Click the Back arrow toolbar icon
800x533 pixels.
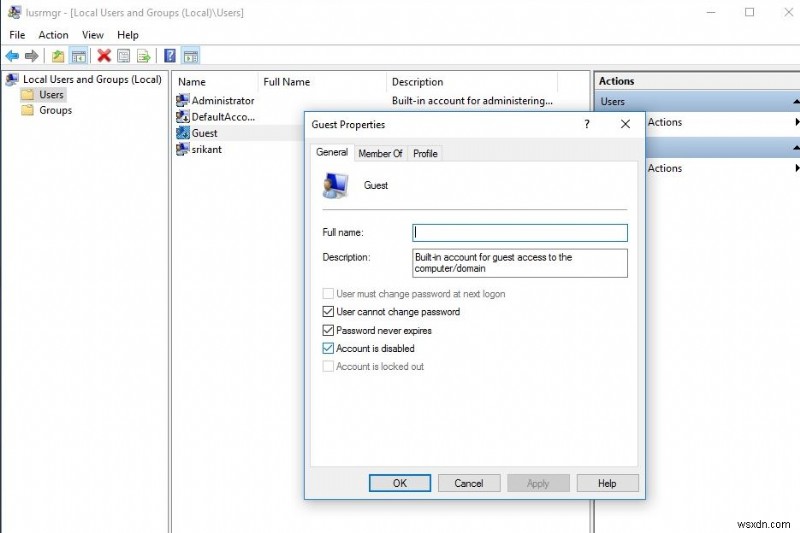pos(12,56)
